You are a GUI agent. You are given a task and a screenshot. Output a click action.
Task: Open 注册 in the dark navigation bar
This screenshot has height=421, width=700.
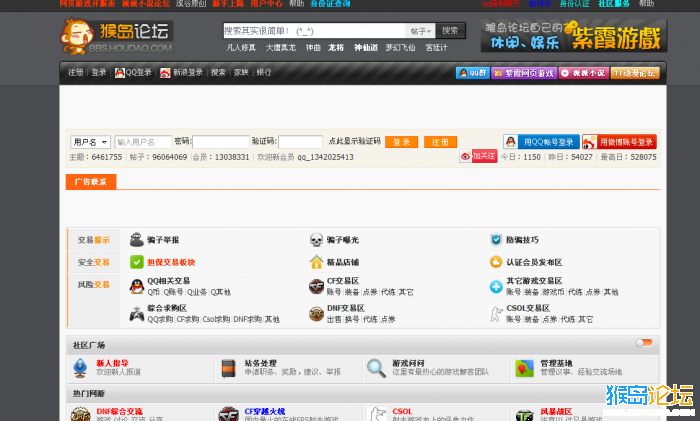75,72
